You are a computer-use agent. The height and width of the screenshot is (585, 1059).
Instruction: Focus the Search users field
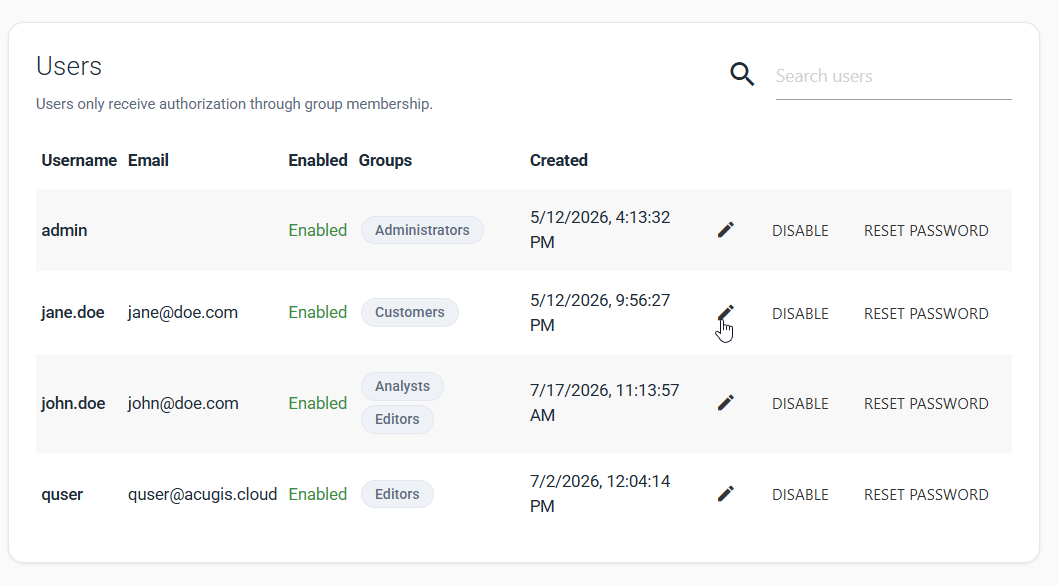coord(894,76)
